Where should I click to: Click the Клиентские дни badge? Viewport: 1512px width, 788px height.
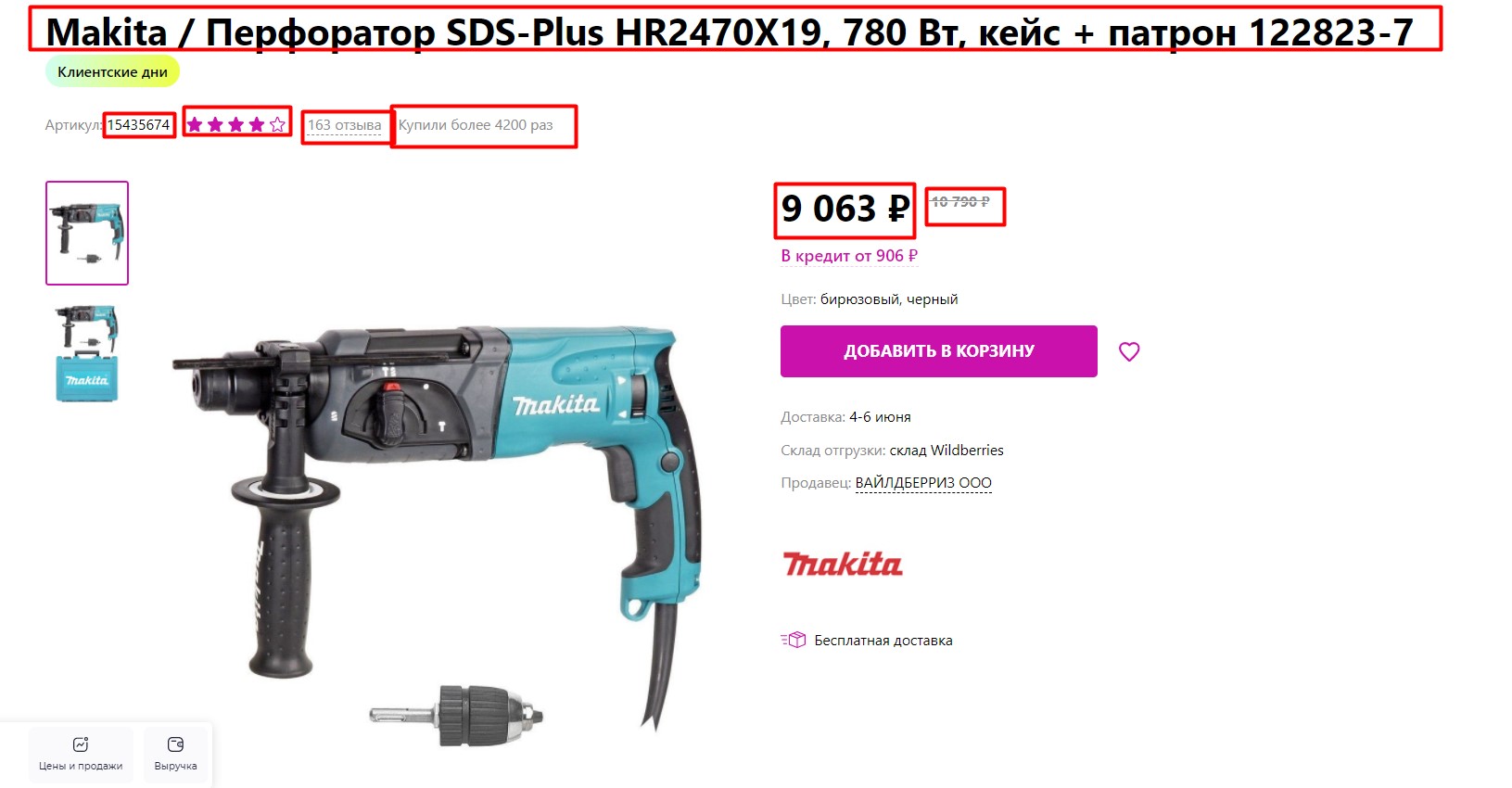click(112, 71)
